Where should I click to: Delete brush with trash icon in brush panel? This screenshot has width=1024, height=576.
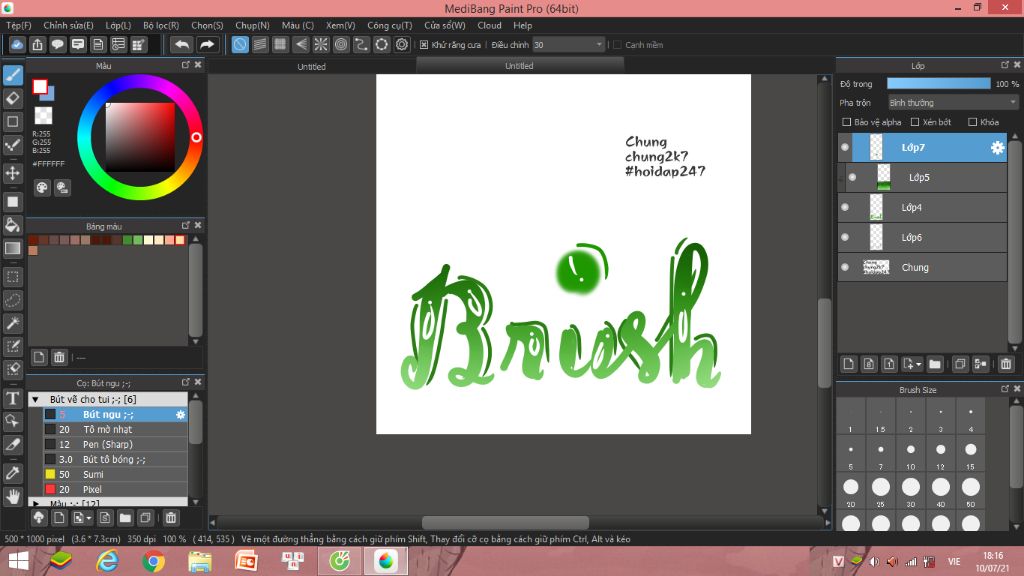pyautogui.click(x=170, y=518)
